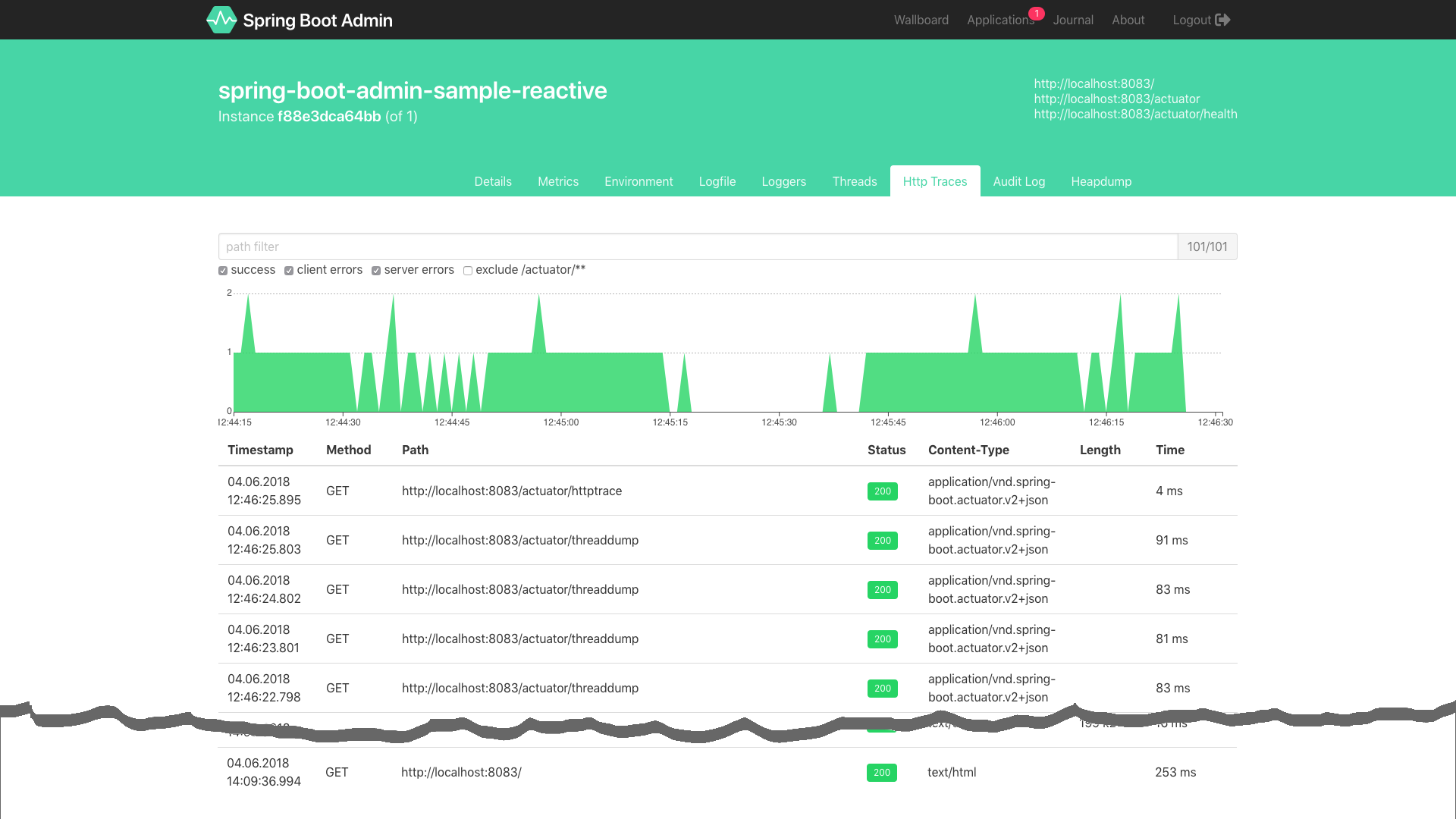Click the Spring Boot Admin logo icon
Viewport: 1456px width, 819px height.
221,20
